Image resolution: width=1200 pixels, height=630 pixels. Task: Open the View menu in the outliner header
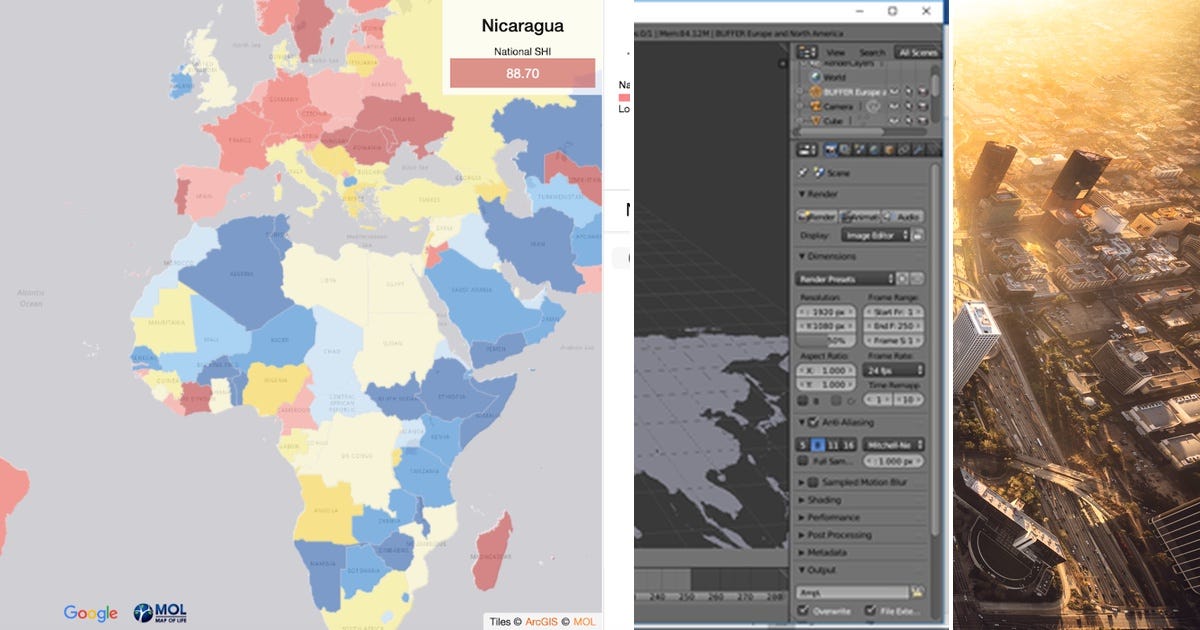pyautogui.click(x=835, y=52)
